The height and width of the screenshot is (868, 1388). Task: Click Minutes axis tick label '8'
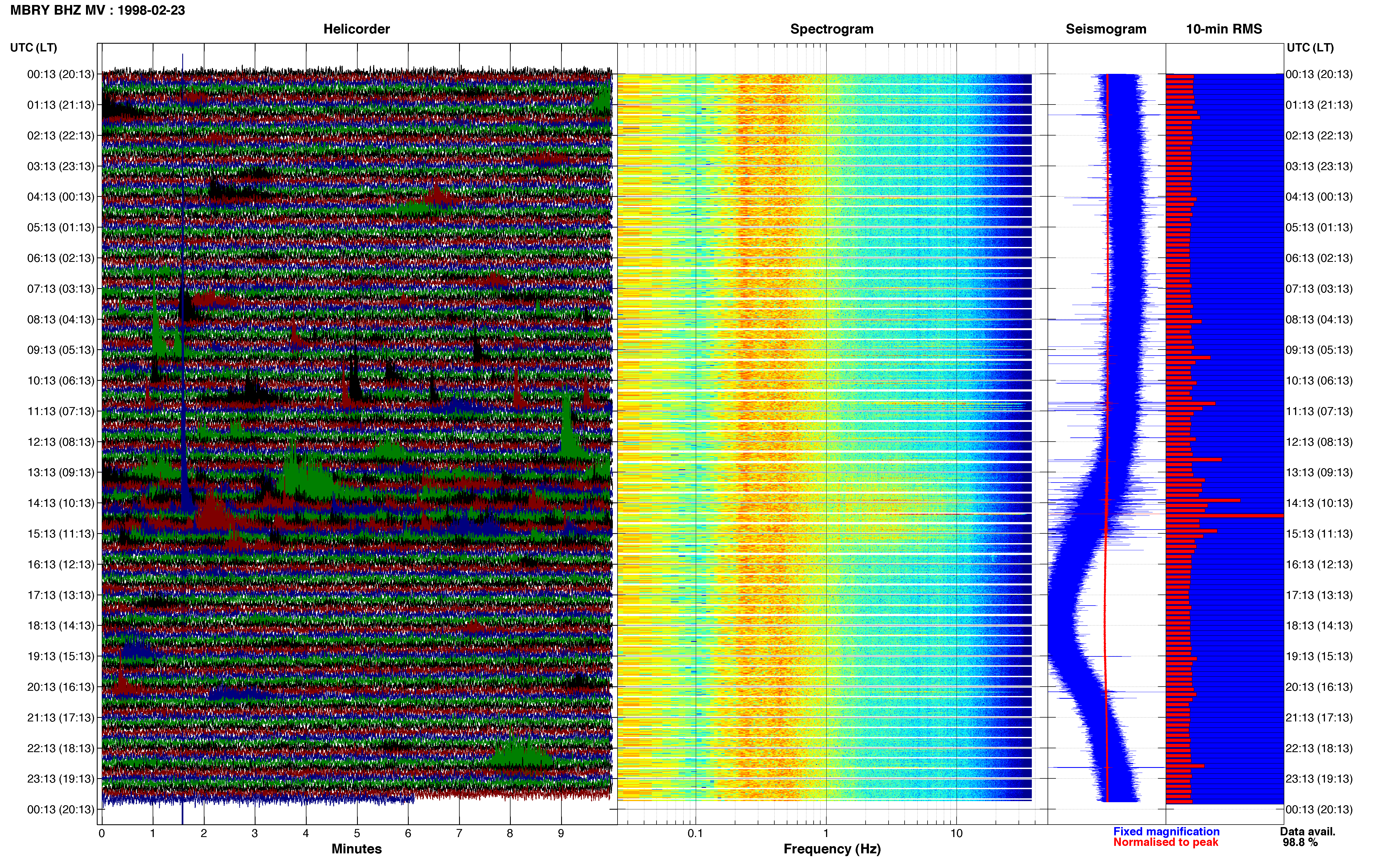click(510, 833)
